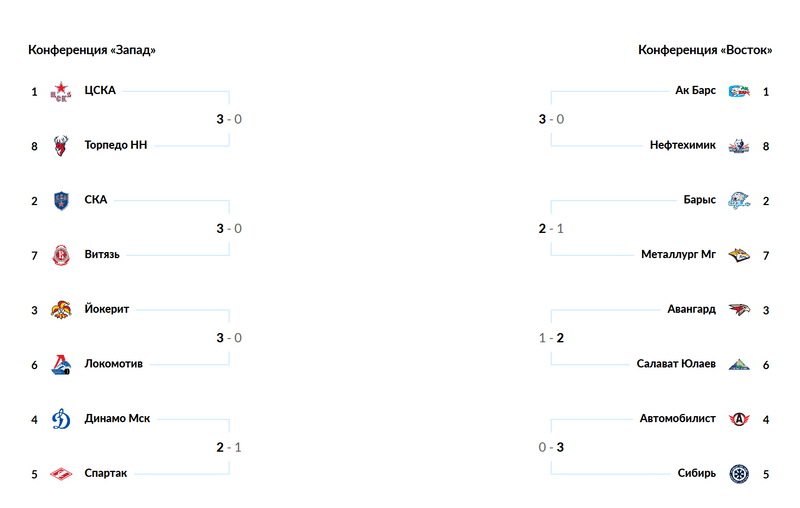Open the ЦСКА team name link
This screenshot has height=508, width=800.
pyautogui.click(x=100, y=91)
